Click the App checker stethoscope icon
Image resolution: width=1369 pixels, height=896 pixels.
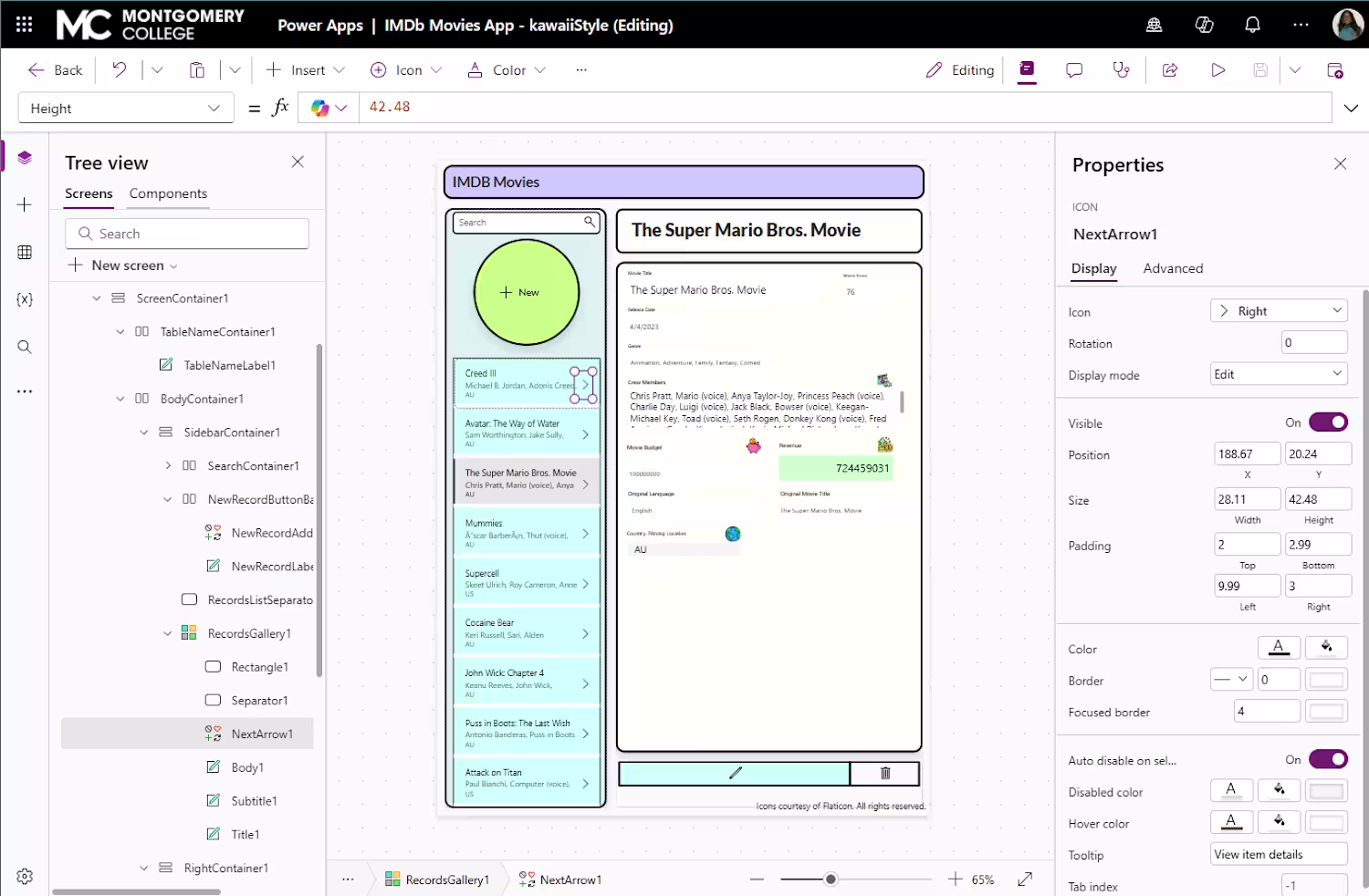coord(1122,70)
